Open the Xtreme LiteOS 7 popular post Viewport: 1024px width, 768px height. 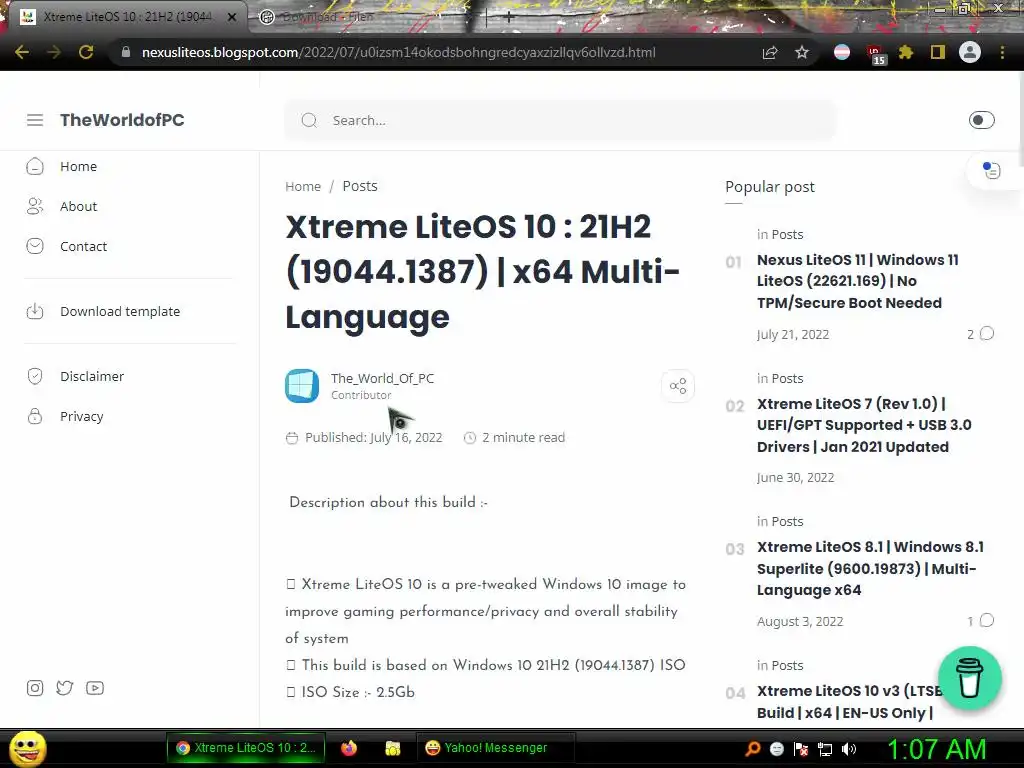point(864,425)
